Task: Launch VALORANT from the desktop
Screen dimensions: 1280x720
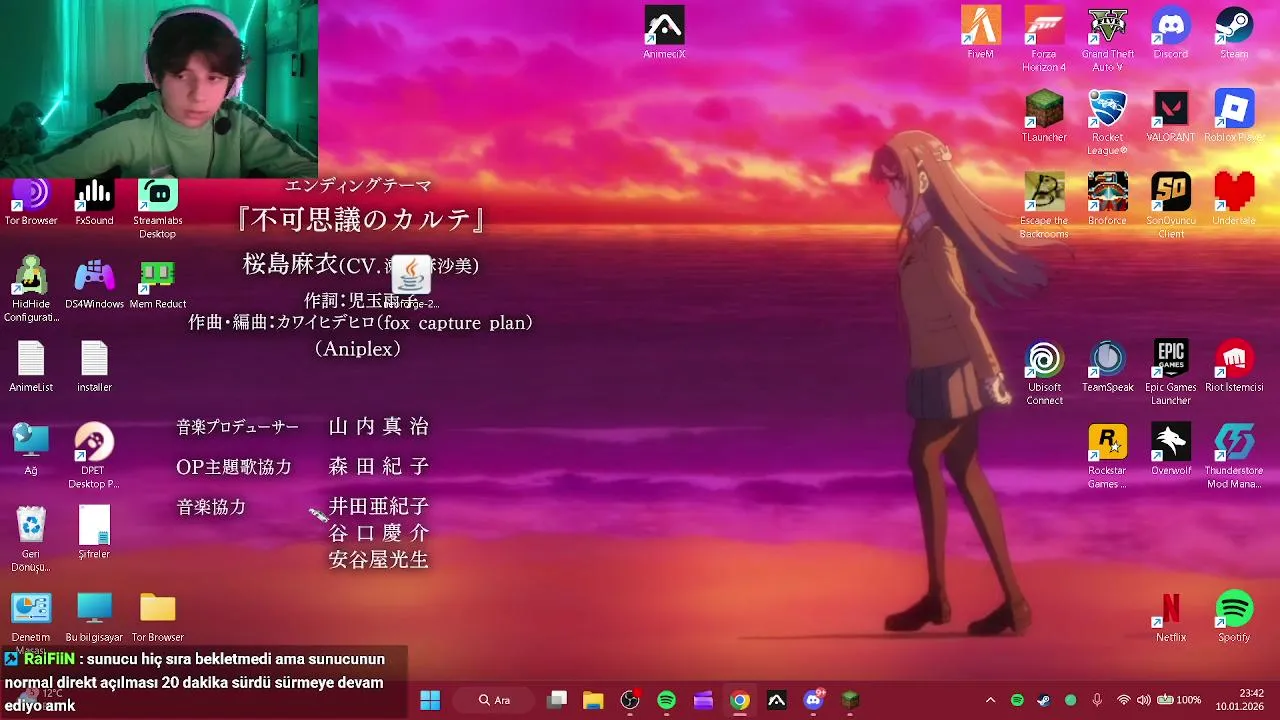Action: 1171,115
